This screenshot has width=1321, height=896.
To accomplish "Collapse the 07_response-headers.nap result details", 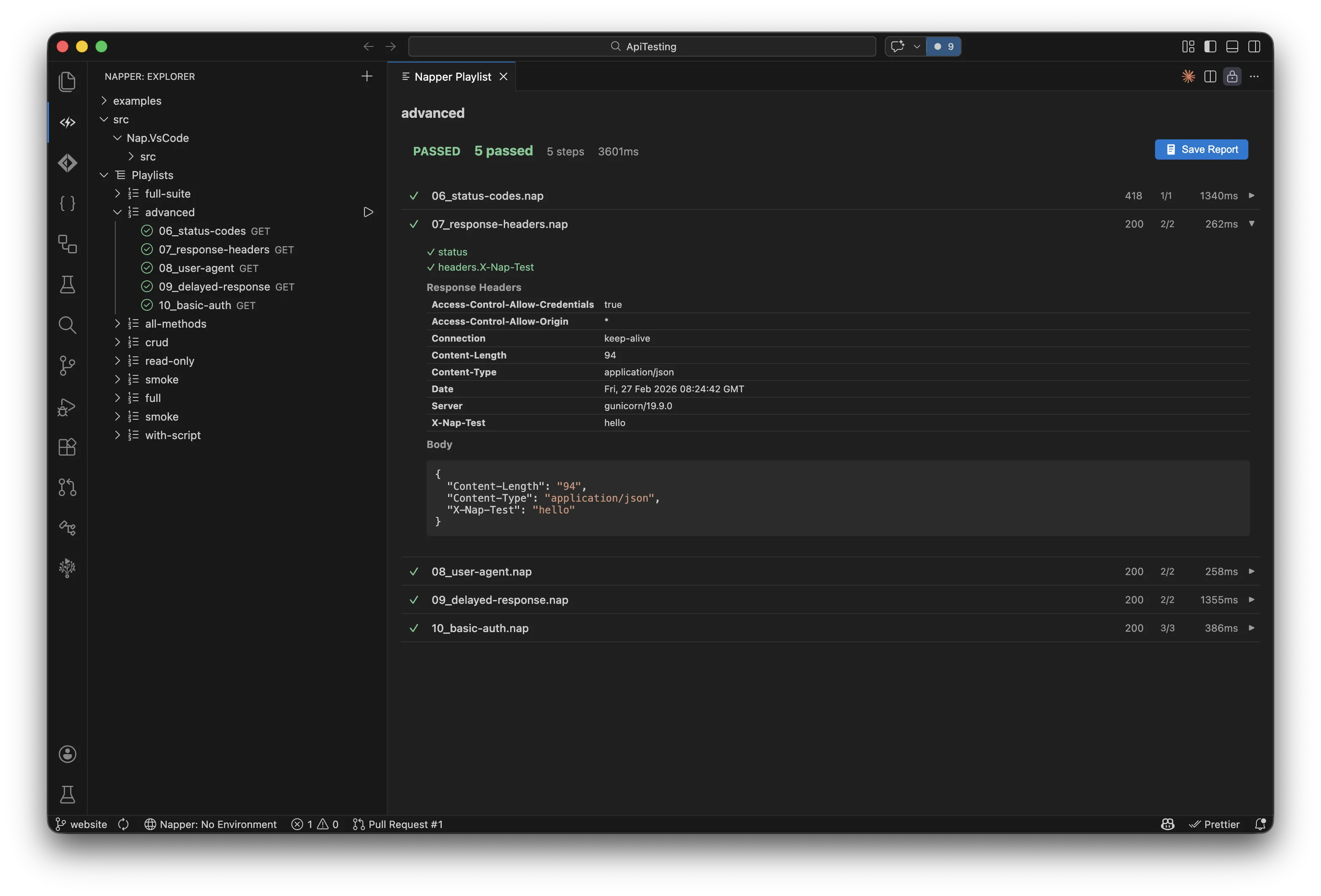I will [x=1253, y=224].
